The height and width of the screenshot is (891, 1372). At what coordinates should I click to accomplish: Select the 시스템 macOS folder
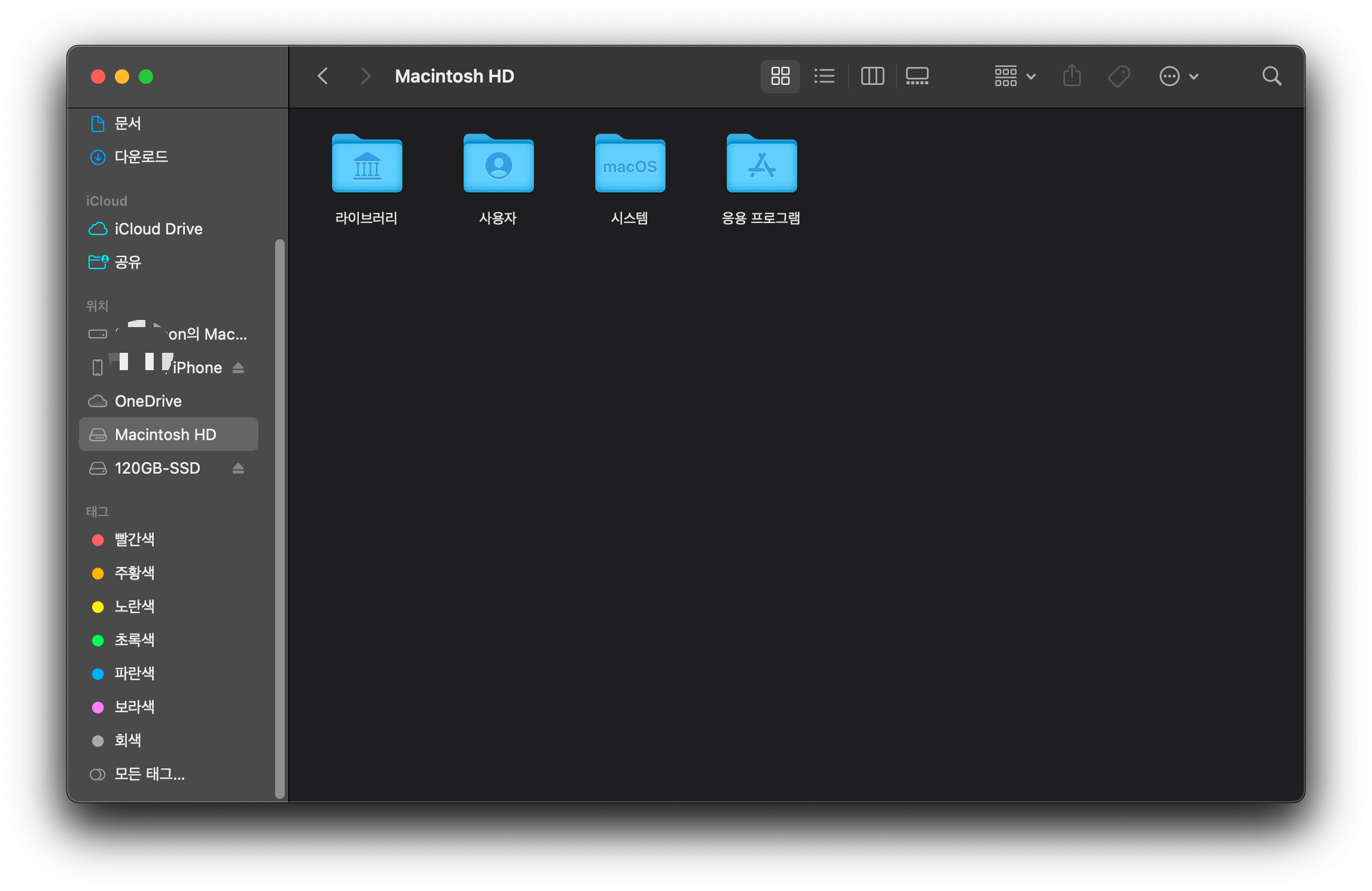click(x=630, y=179)
